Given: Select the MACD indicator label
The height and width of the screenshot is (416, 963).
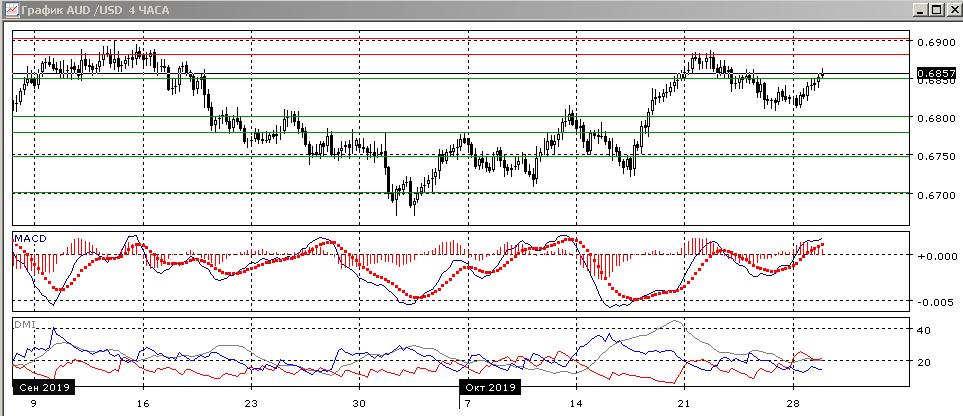Looking at the screenshot, I should [28, 239].
